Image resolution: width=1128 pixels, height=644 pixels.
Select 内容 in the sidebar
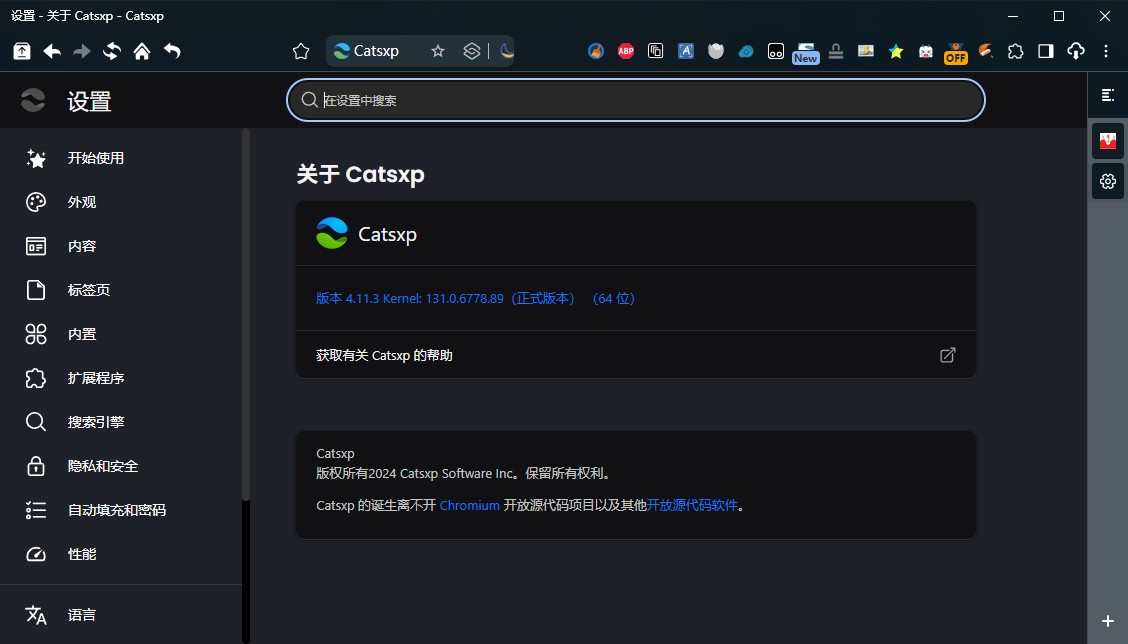coord(82,246)
